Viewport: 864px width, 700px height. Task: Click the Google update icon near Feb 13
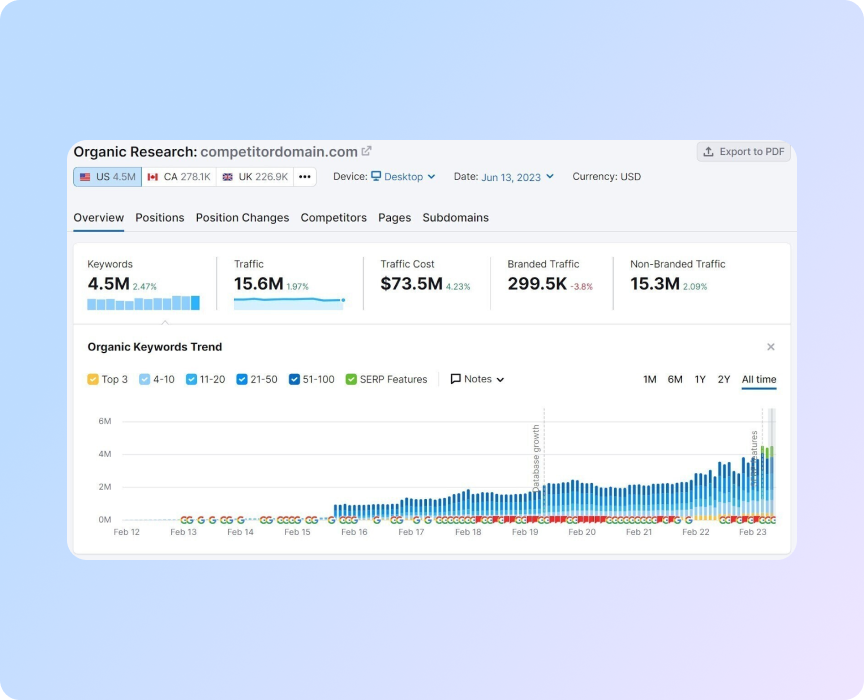click(186, 520)
